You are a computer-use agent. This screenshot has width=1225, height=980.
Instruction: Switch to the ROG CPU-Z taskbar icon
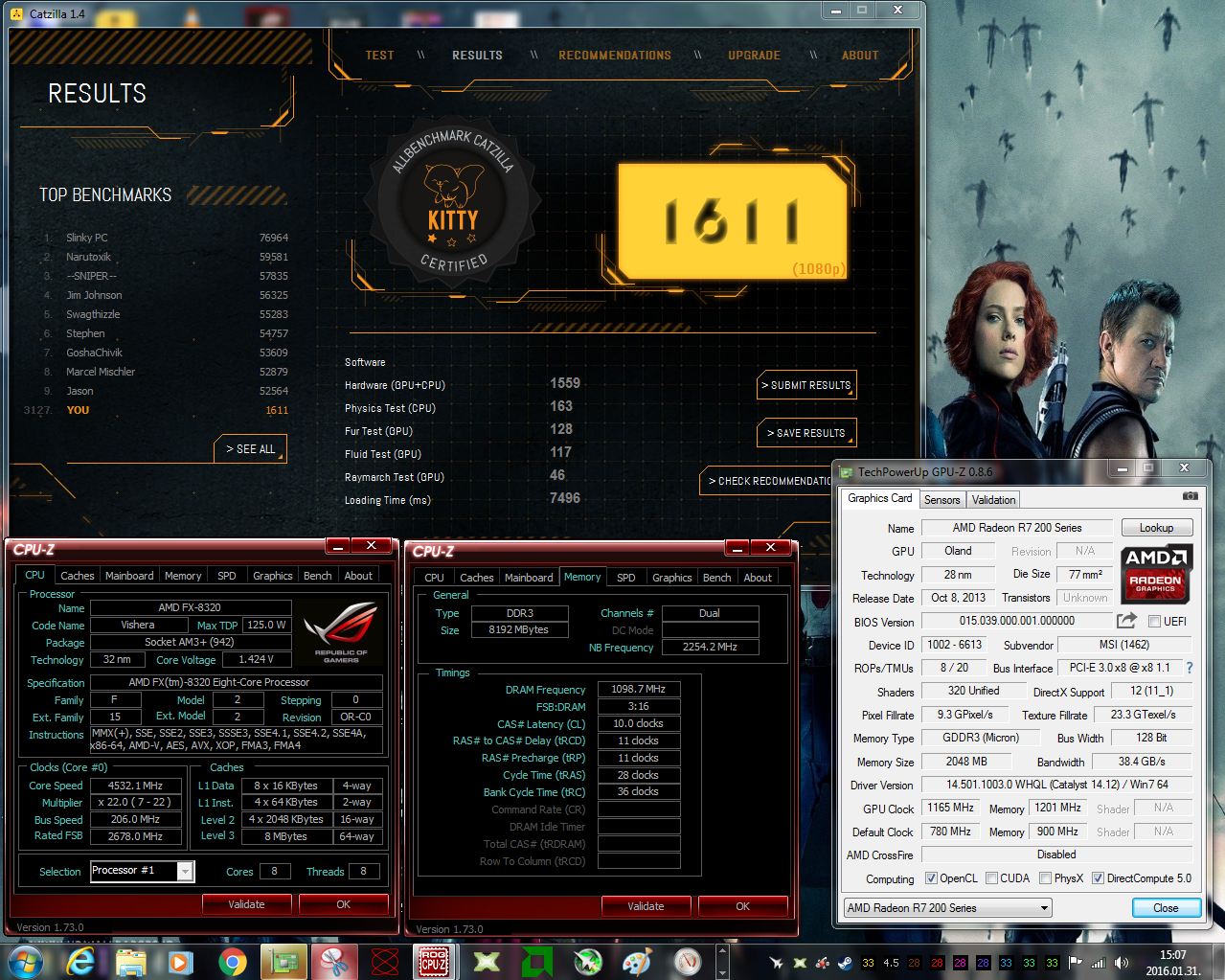[434, 961]
